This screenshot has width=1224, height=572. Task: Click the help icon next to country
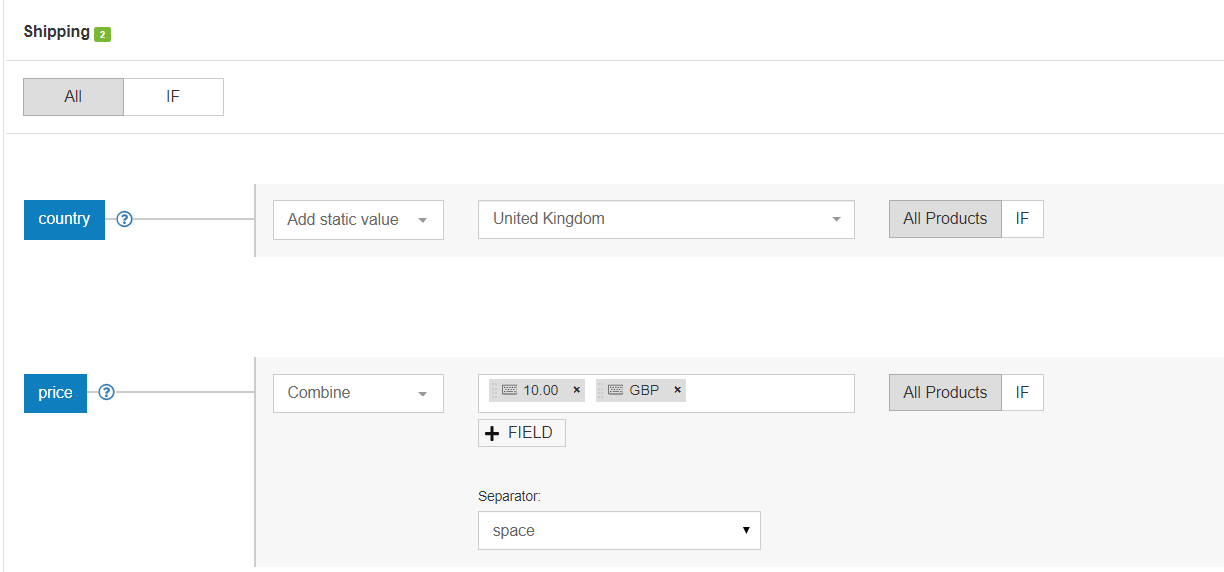(x=125, y=219)
